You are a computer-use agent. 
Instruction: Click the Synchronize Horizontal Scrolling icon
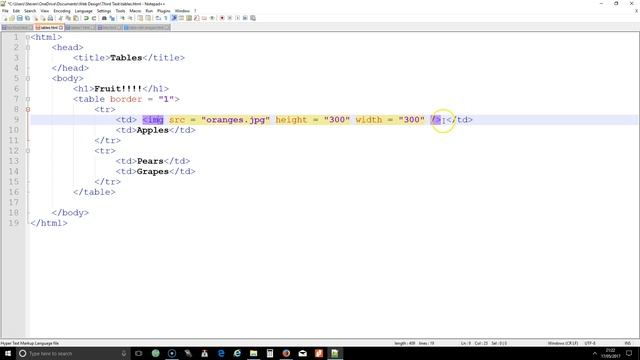[x=148, y=18]
